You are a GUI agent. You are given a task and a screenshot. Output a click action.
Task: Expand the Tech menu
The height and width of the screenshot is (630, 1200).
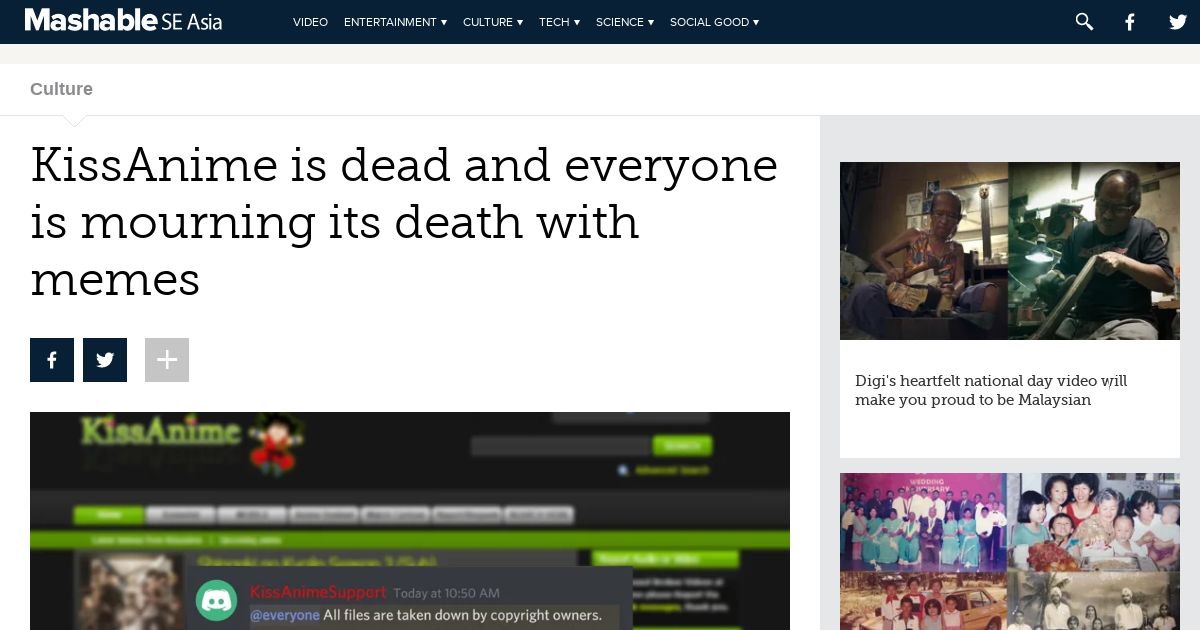pos(559,22)
